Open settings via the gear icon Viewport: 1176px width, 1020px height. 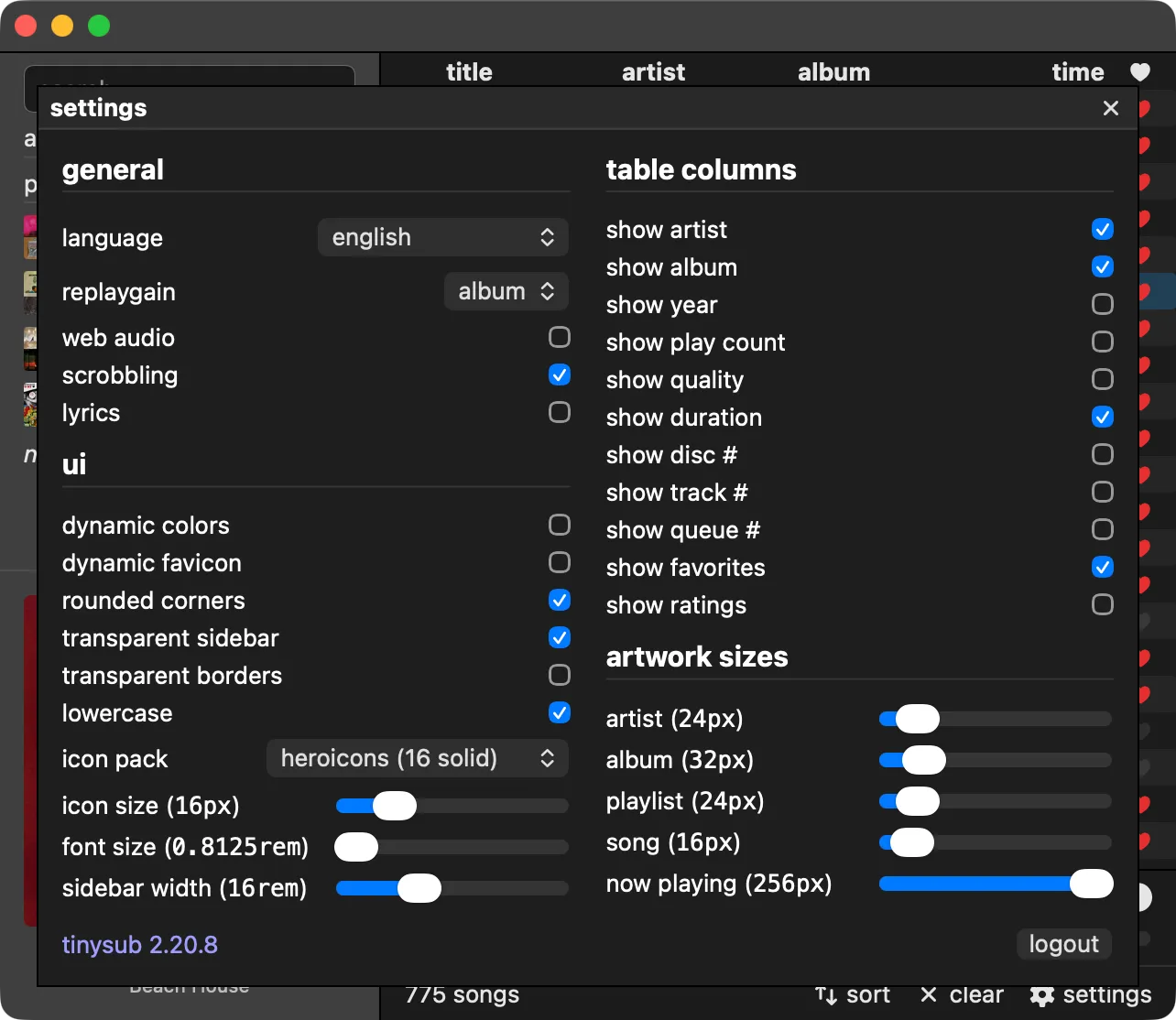(1042, 995)
